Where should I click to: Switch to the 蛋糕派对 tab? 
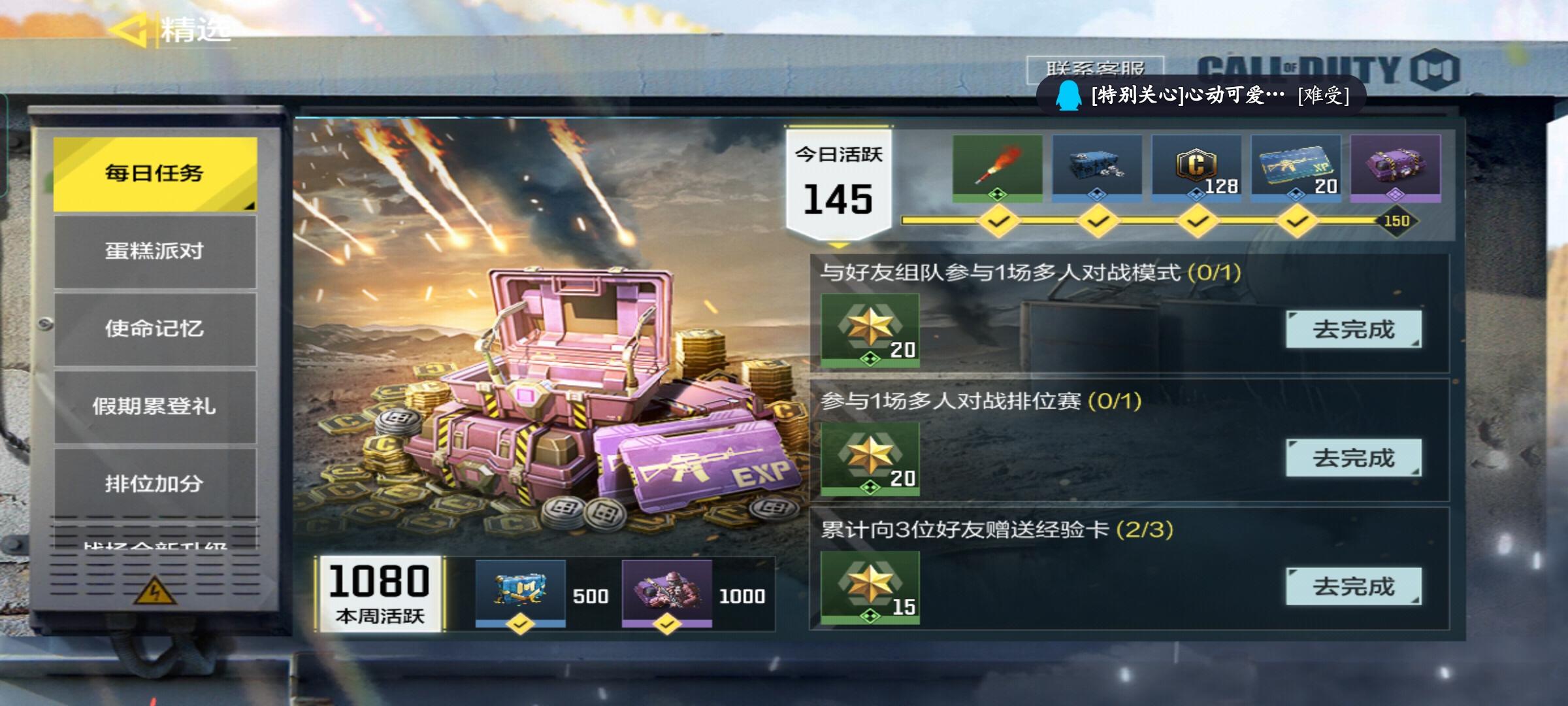coord(155,251)
